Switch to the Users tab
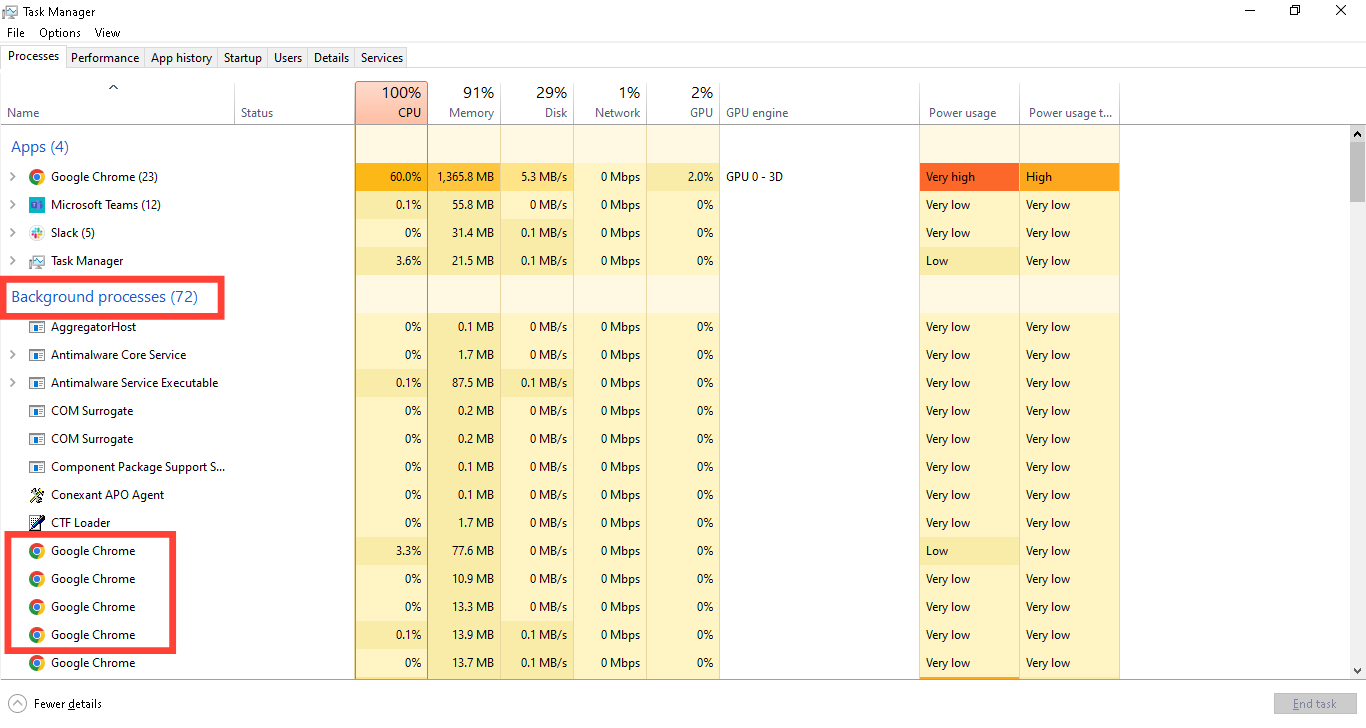The height and width of the screenshot is (728, 1366). 288,58
